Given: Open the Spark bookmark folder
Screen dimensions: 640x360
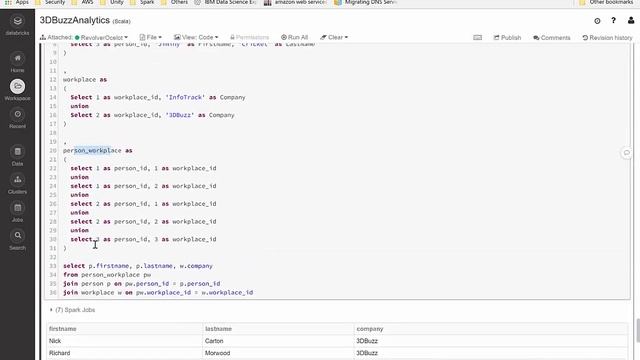Looking at the screenshot, I should (142, 2).
